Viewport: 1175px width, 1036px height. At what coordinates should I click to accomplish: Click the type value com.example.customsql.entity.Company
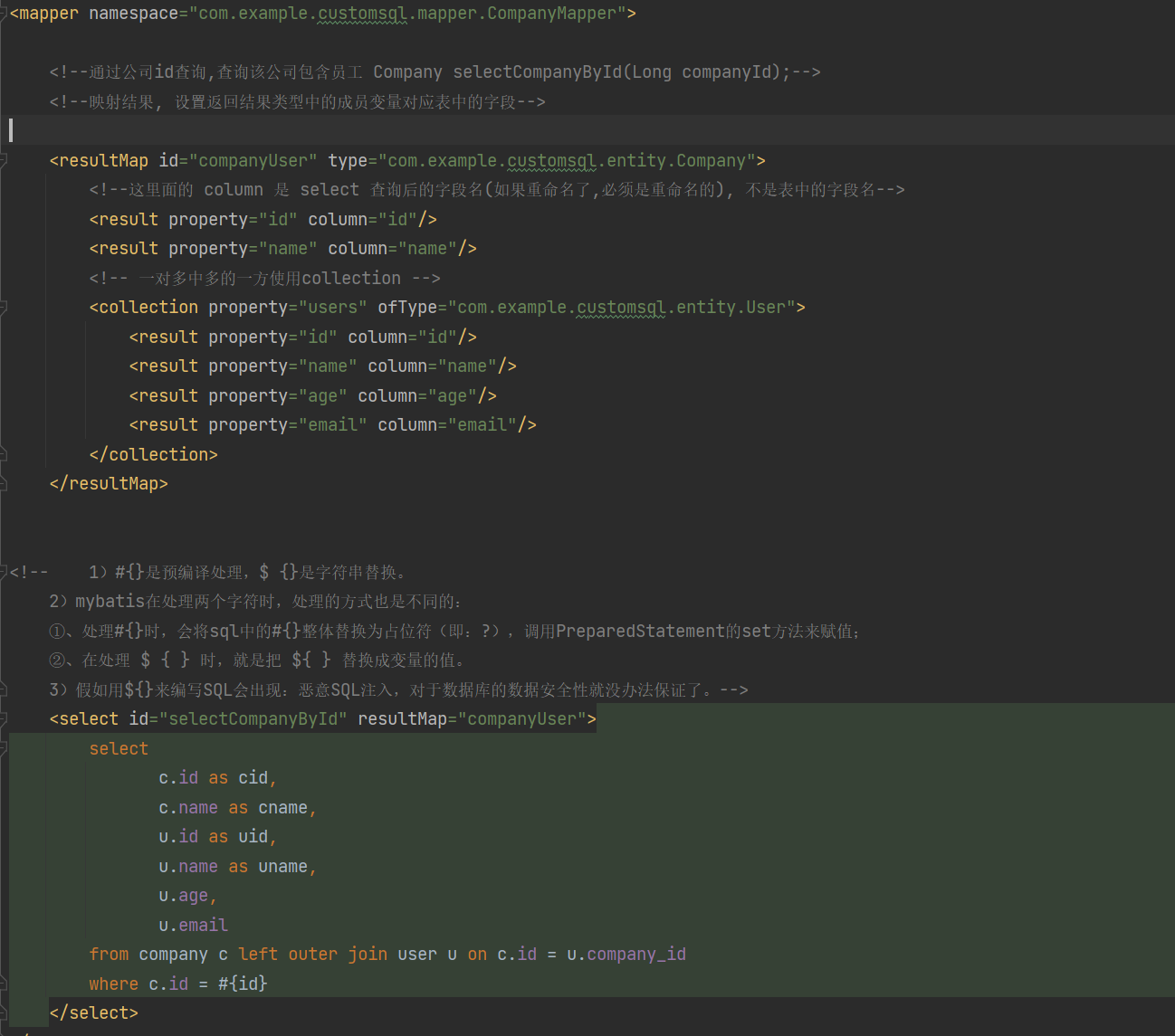pyautogui.click(x=567, y=161)
